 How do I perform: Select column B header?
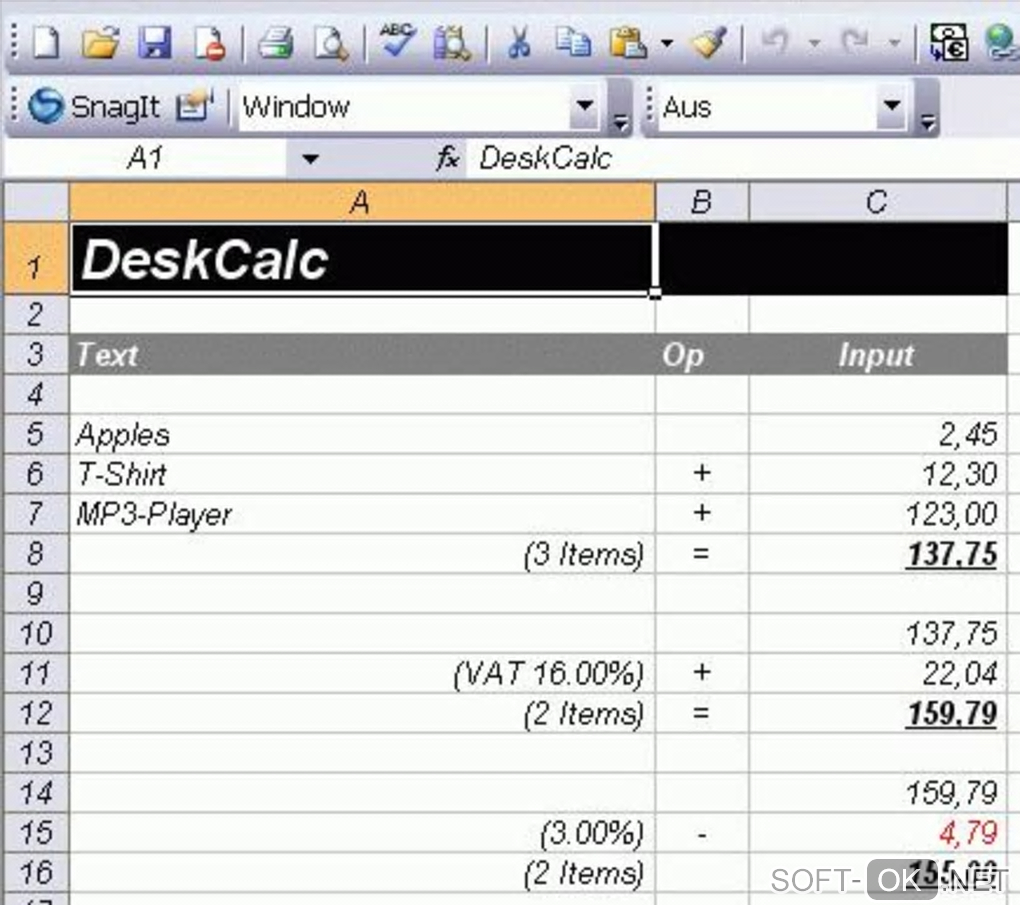coord(702,202)
